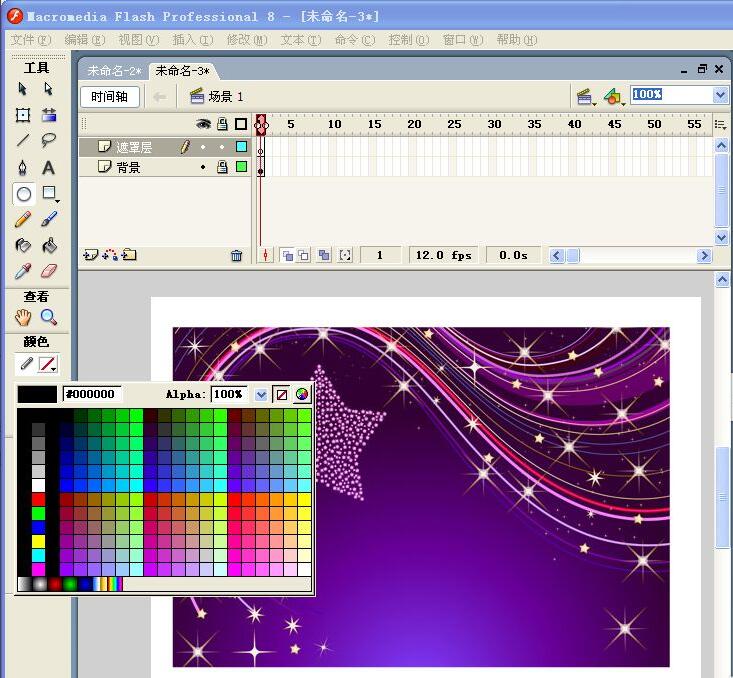
Task: Select the Free Transform tool
Action: click(x=22, y=115)
